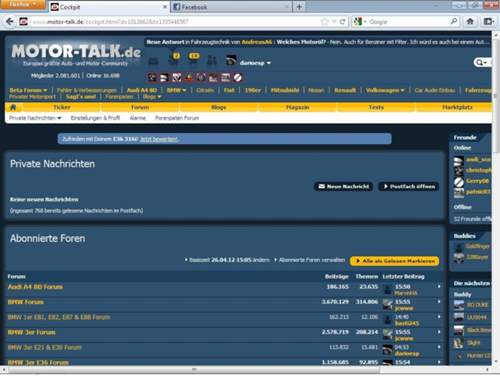Image resolution: width=500 pixels, height=390 pixels.
Task: Expand Beta Forum dropdown menu
Action: [45, 90]
